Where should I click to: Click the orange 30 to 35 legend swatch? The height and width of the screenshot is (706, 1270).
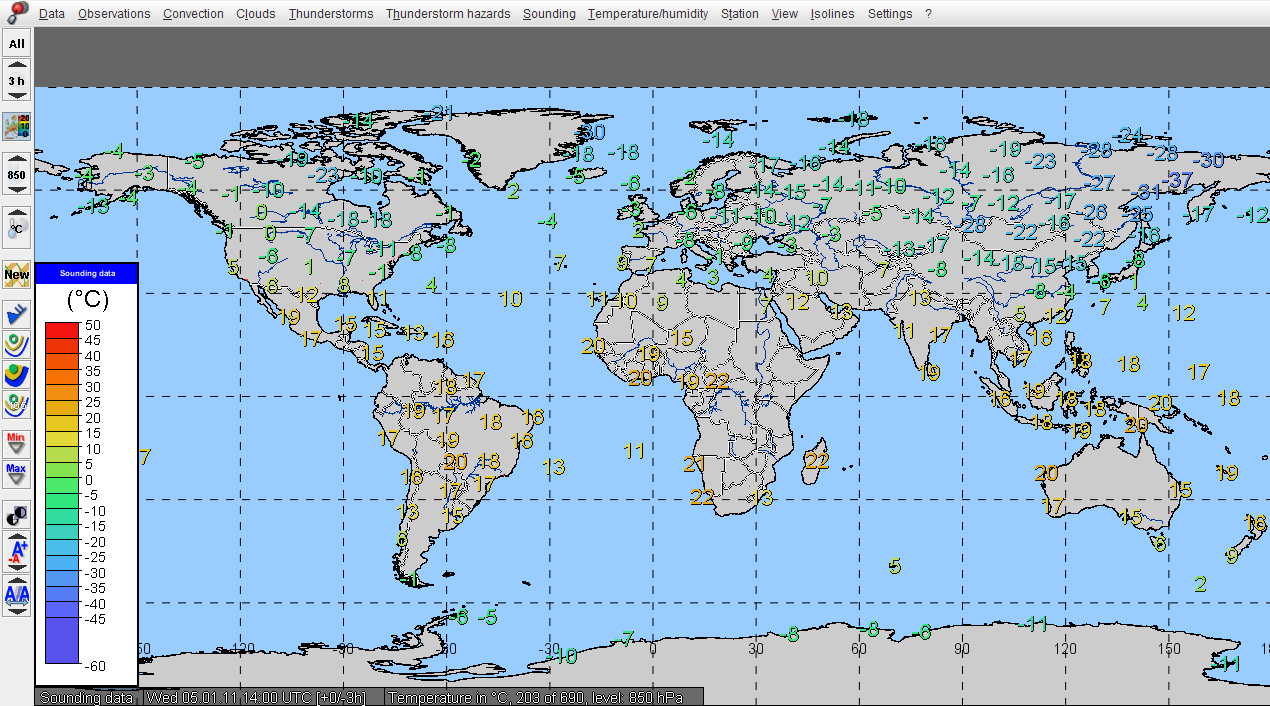coord(62,380)
